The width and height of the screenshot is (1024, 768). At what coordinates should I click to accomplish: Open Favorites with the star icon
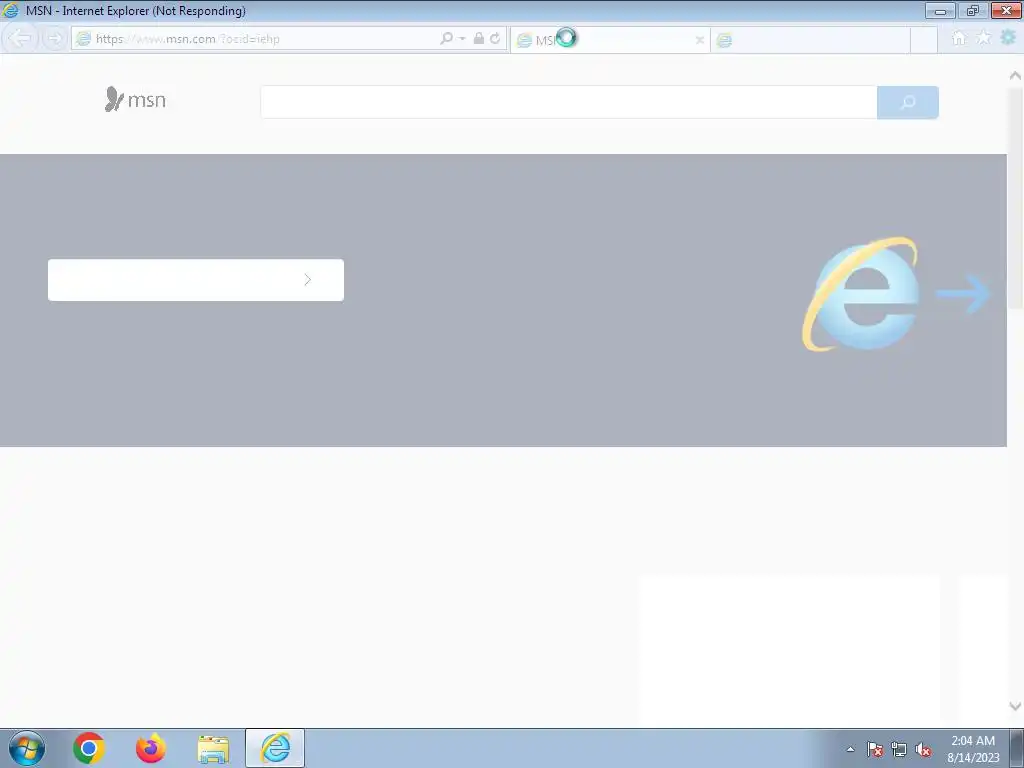coord(983,38)
